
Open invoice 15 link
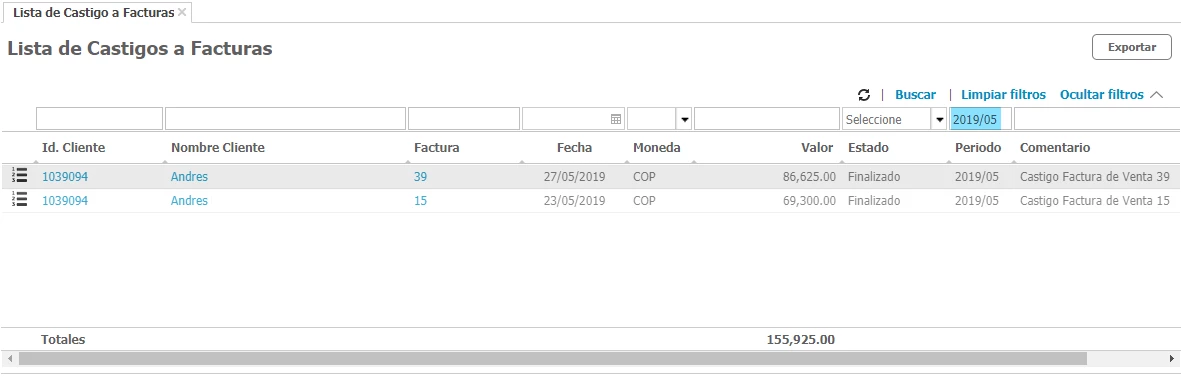pyautogui.click(x=420, y=201)
